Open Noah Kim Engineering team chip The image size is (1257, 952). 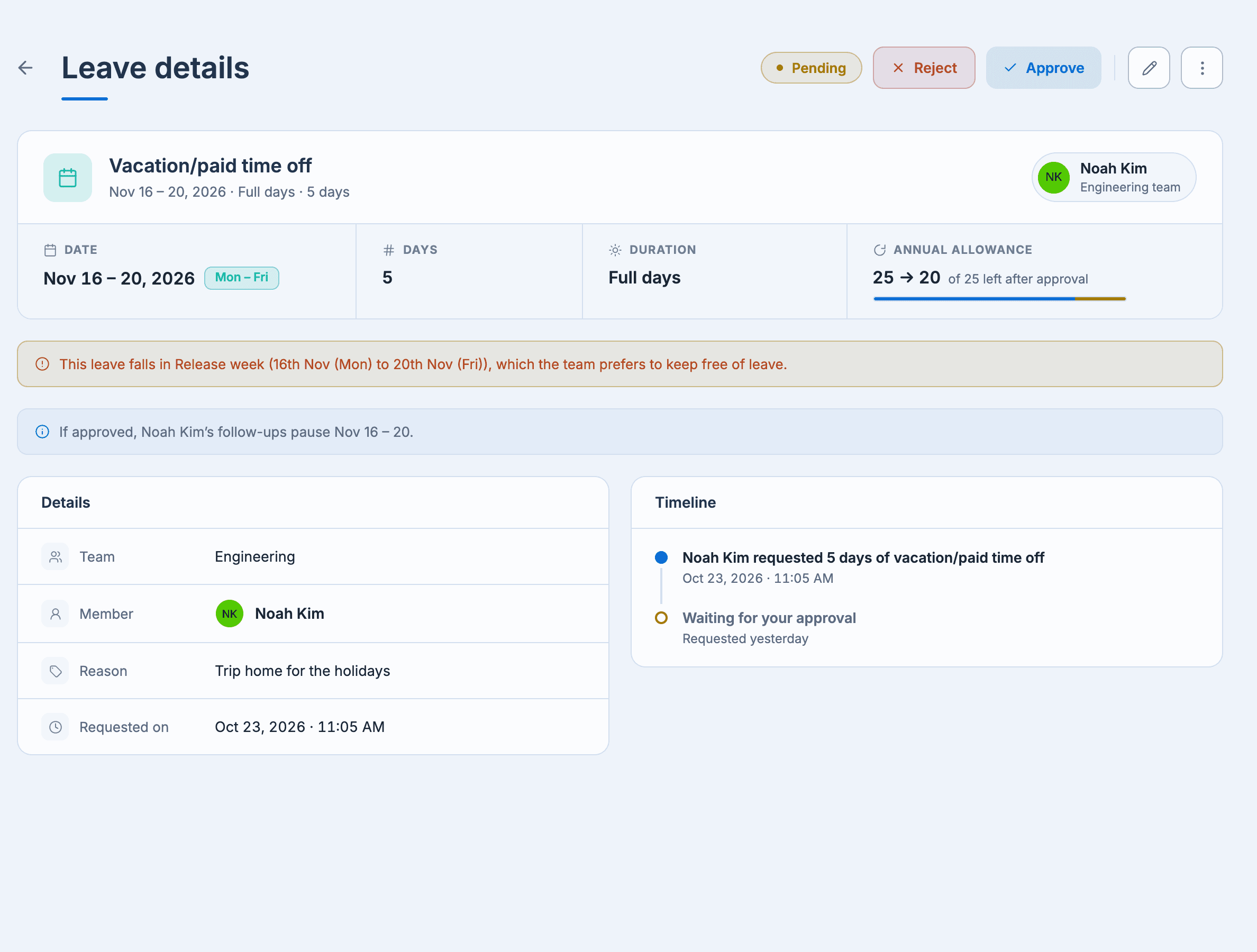point(1114,177)
